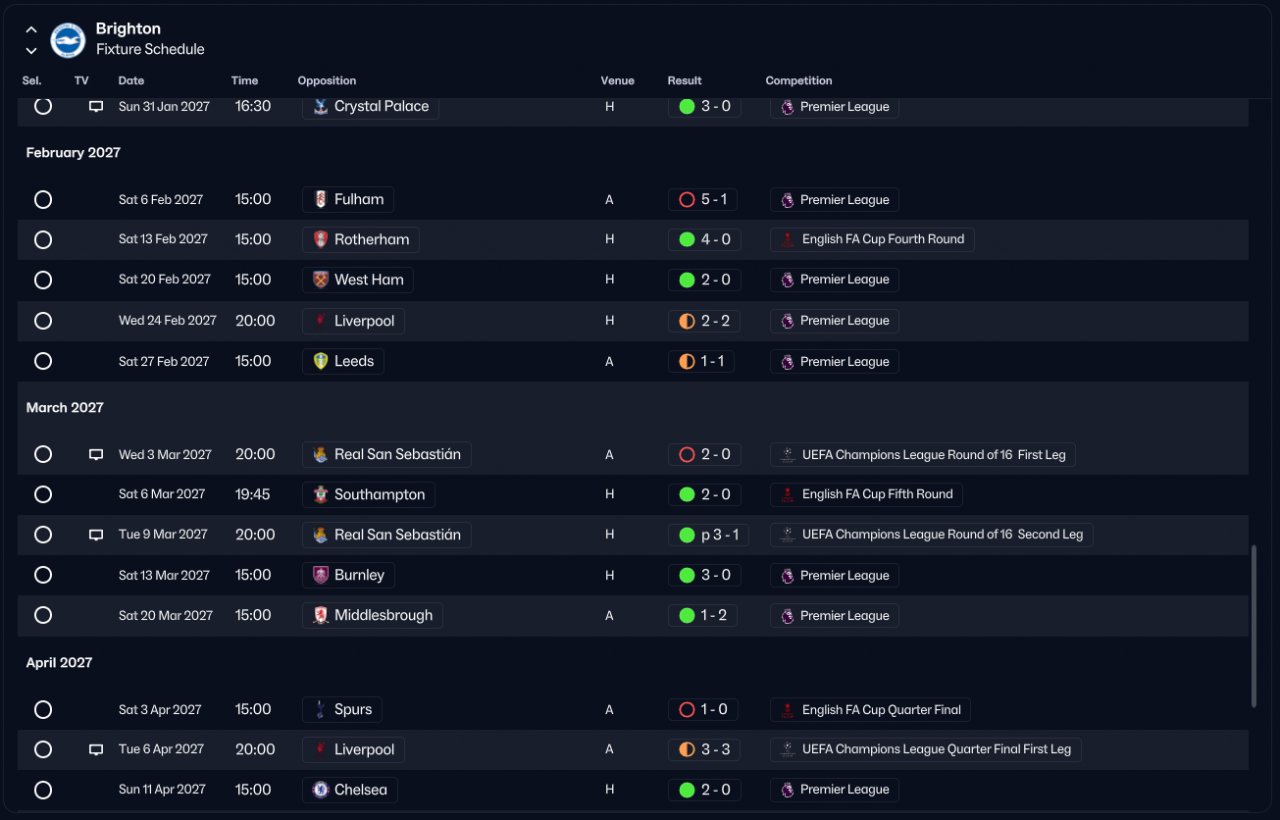Image resolution: width=1280 pixels, height=820 pixels.
Task: Click the Chelsea club badge icon
Action: [320, 789]
